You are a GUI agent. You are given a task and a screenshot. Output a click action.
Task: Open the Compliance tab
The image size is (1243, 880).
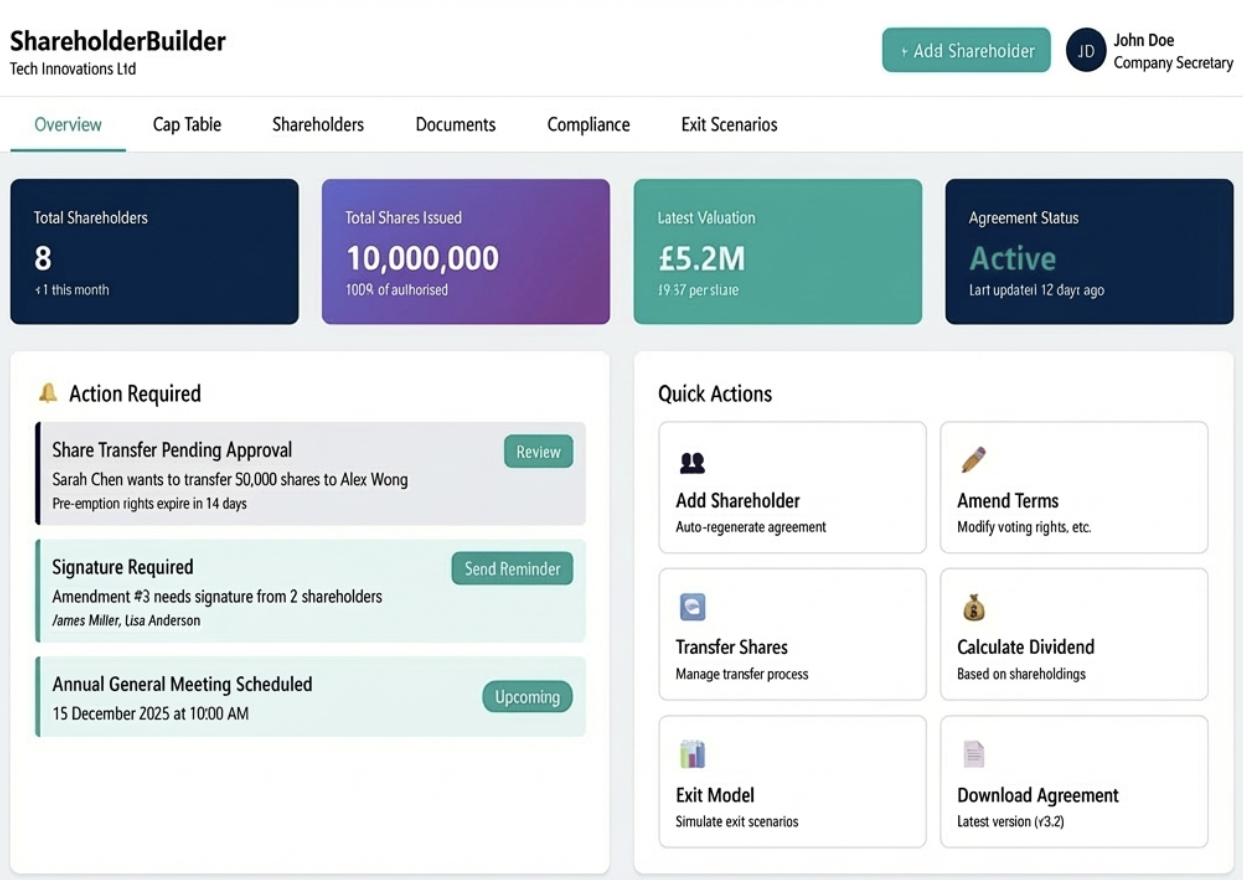pyautogui.click(x=587, y=124)
